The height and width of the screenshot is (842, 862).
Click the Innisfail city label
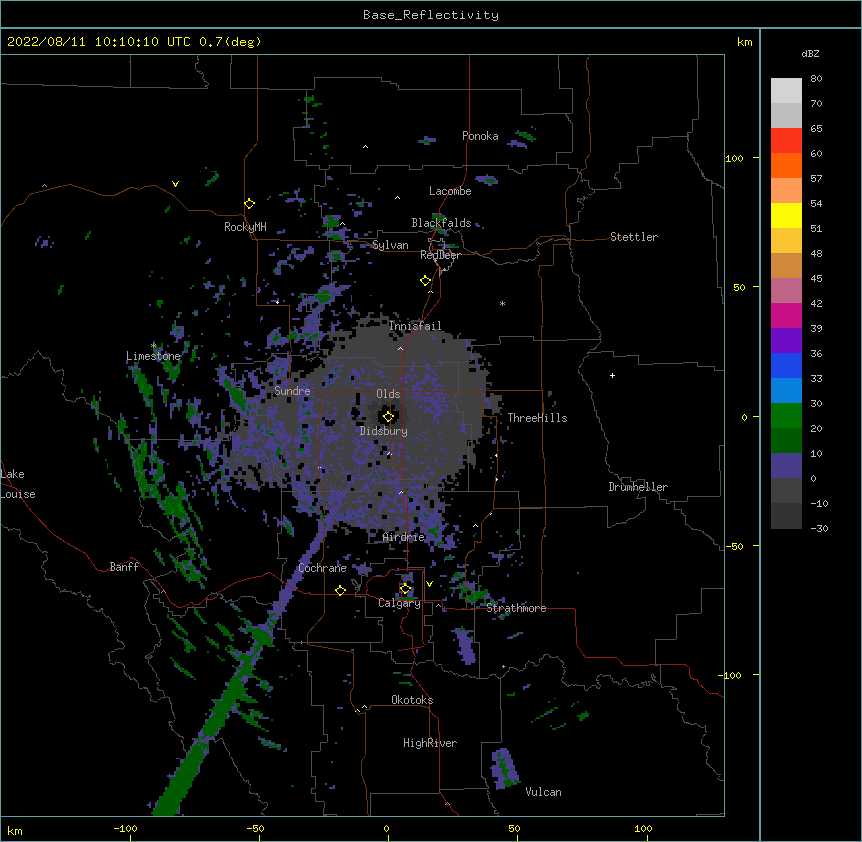(x=415, y=326)
